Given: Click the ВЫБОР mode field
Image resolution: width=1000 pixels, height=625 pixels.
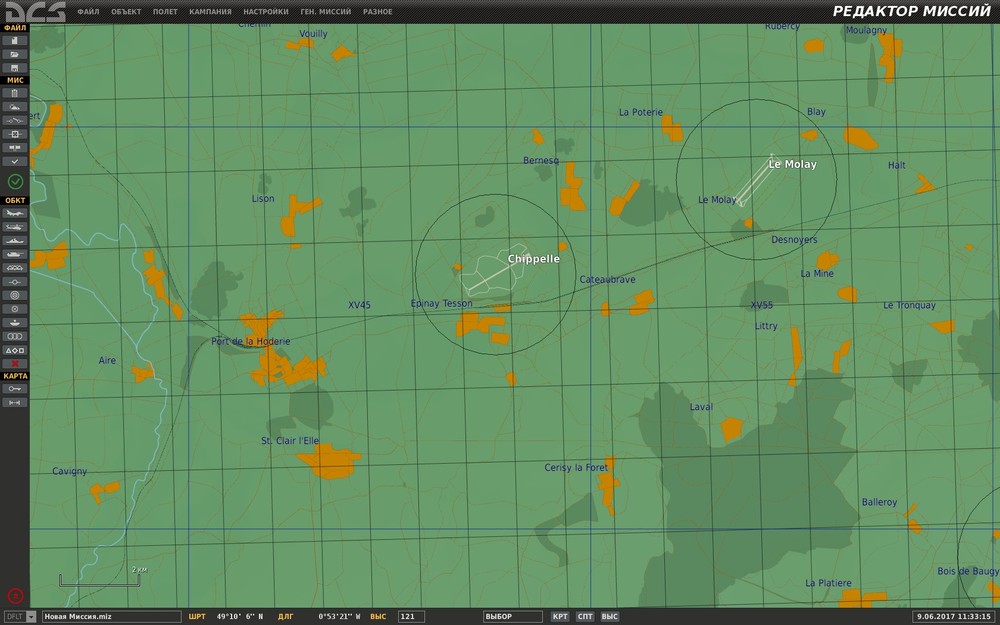Looking at the screenshot, I should click(513, 617).
